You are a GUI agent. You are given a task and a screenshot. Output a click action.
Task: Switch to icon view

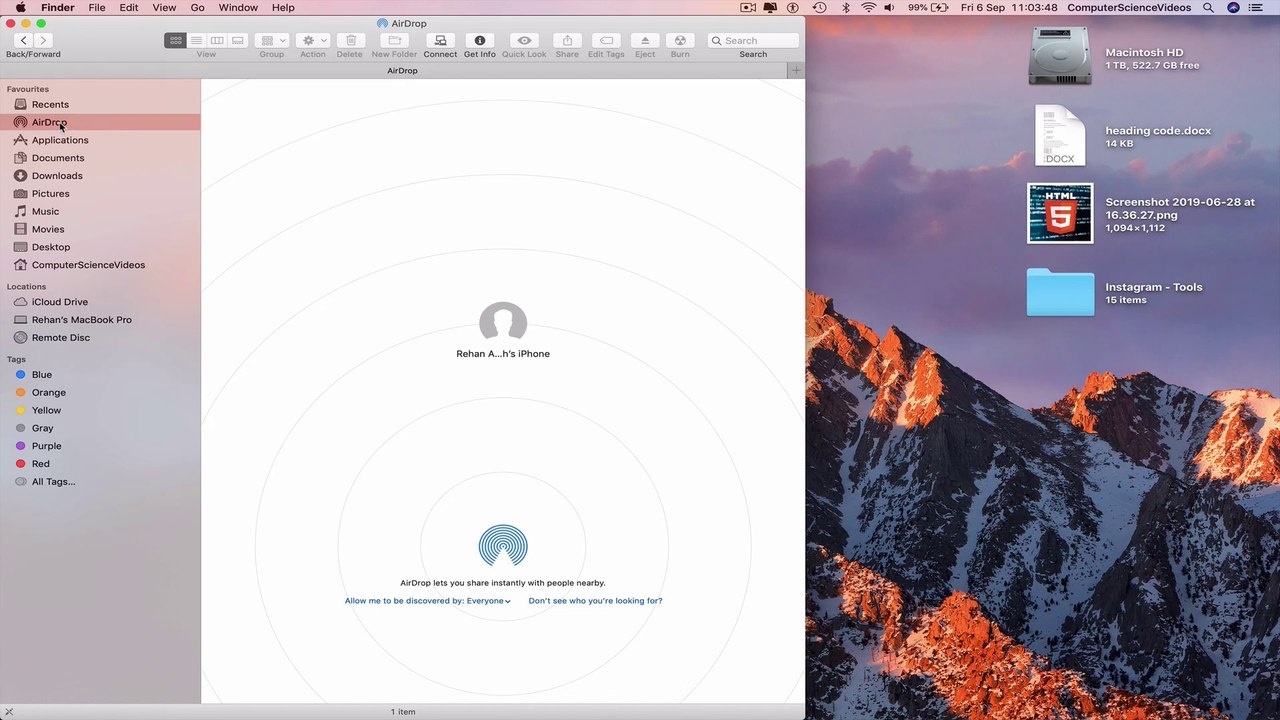coord(175,40)
